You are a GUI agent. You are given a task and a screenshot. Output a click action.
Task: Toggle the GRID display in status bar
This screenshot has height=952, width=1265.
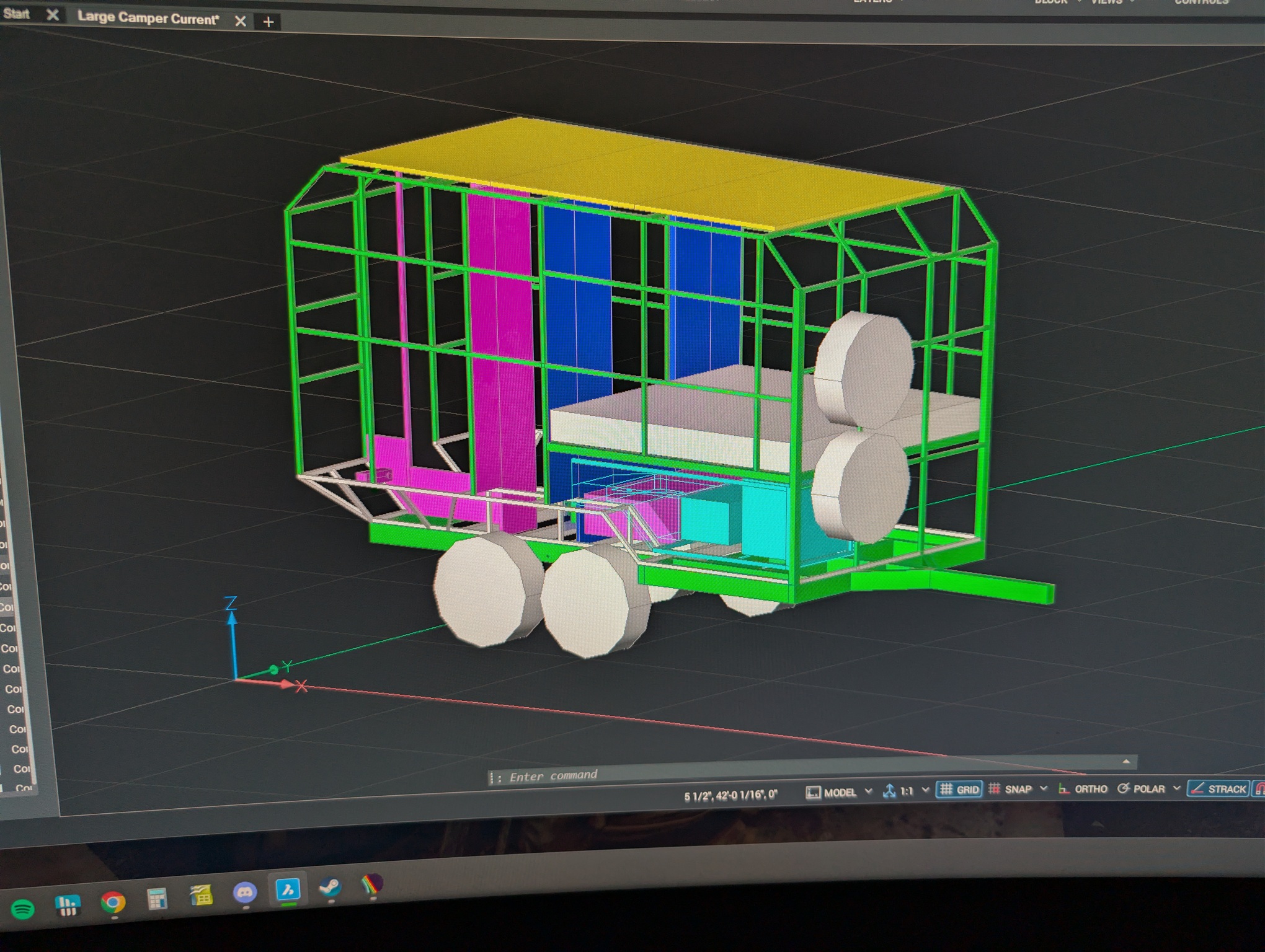(x=959, y=789)
